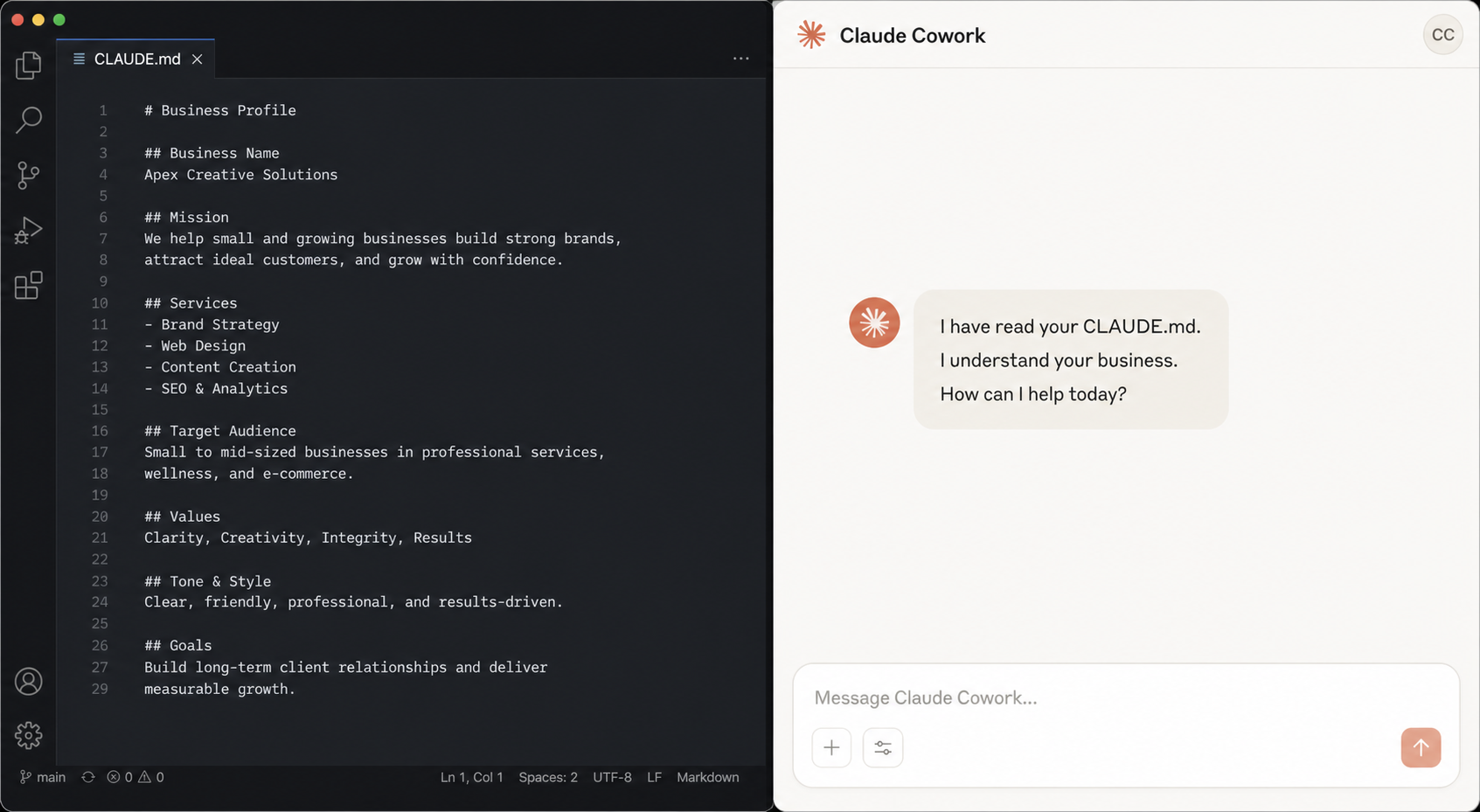Click the '- SEO & Analytics' line
1480x812 pixels.
click(216, 388)
